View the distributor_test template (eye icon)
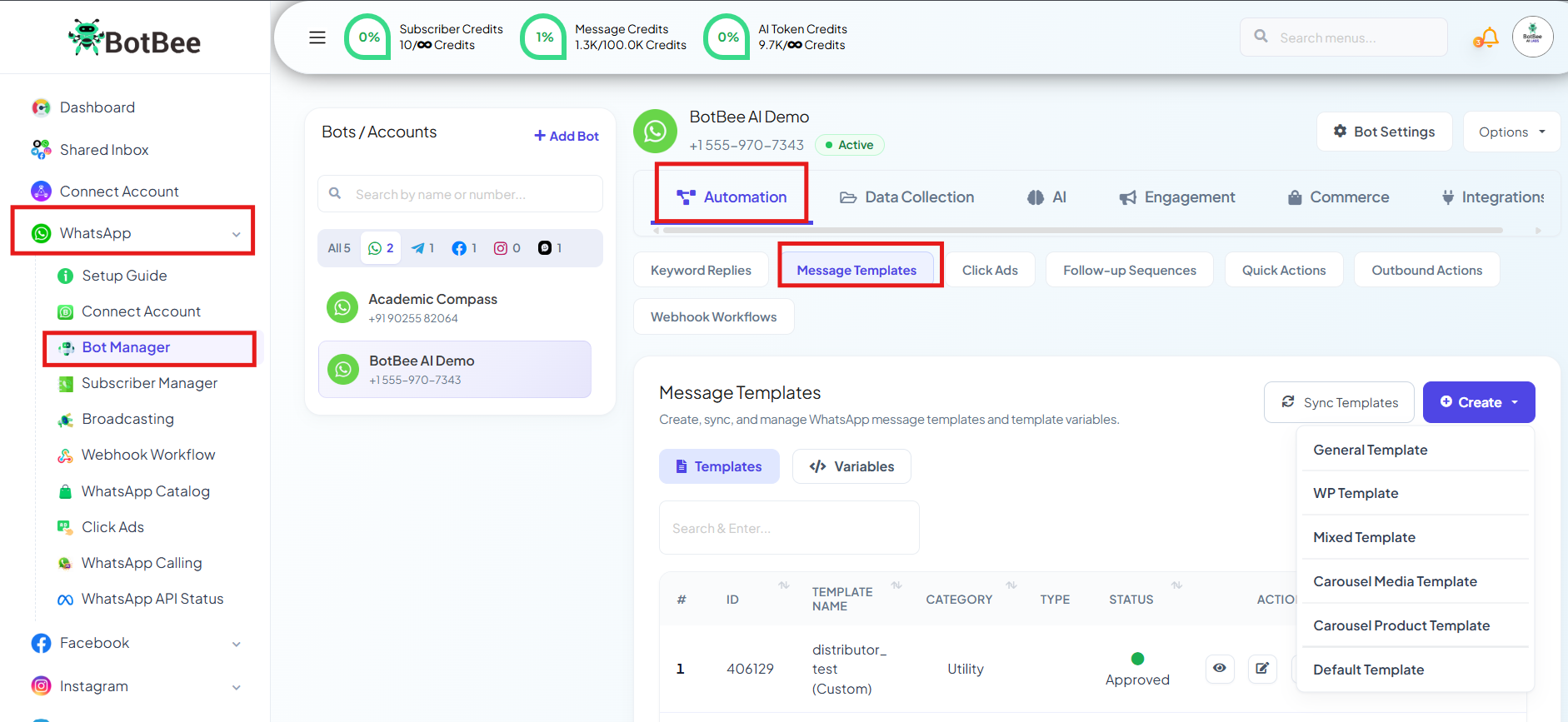Viewport: 1568px width, 722px height. (x=1220, y=669)
